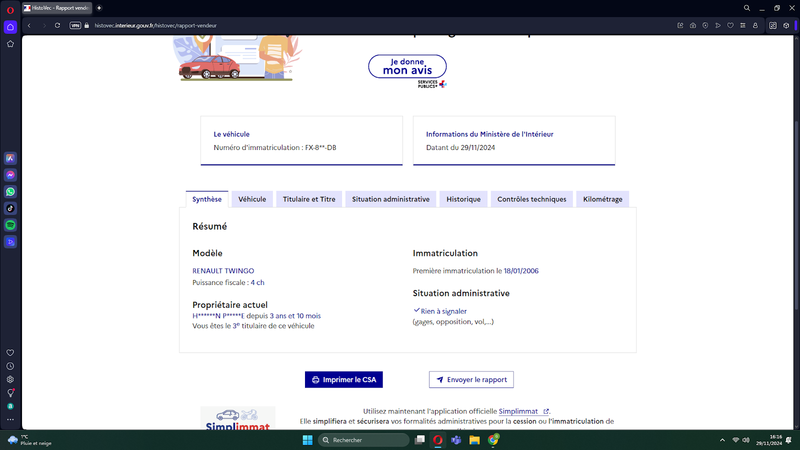
Task: Toggle the VPN badge in address bar
Action: [x=75, y=26]
